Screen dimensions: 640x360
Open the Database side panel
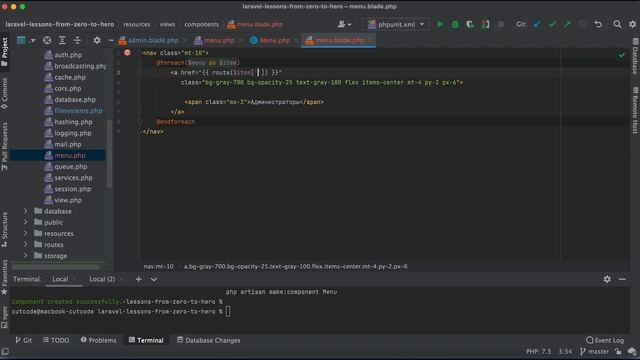pos(635,56)
